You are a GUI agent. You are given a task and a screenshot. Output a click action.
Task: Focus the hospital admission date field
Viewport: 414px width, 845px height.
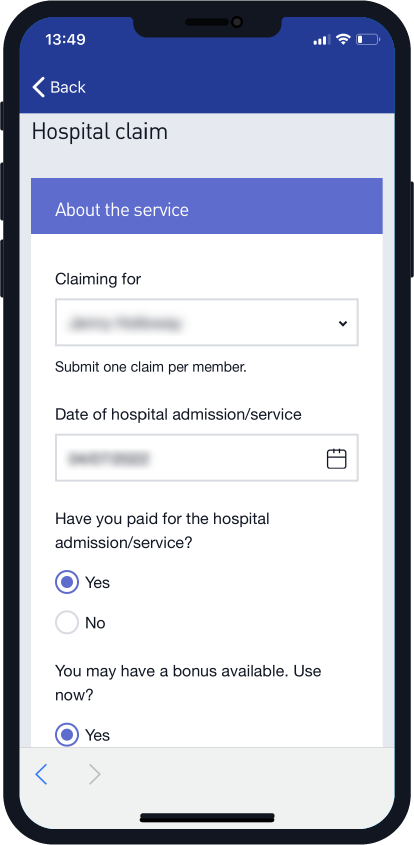click(206, 458)
